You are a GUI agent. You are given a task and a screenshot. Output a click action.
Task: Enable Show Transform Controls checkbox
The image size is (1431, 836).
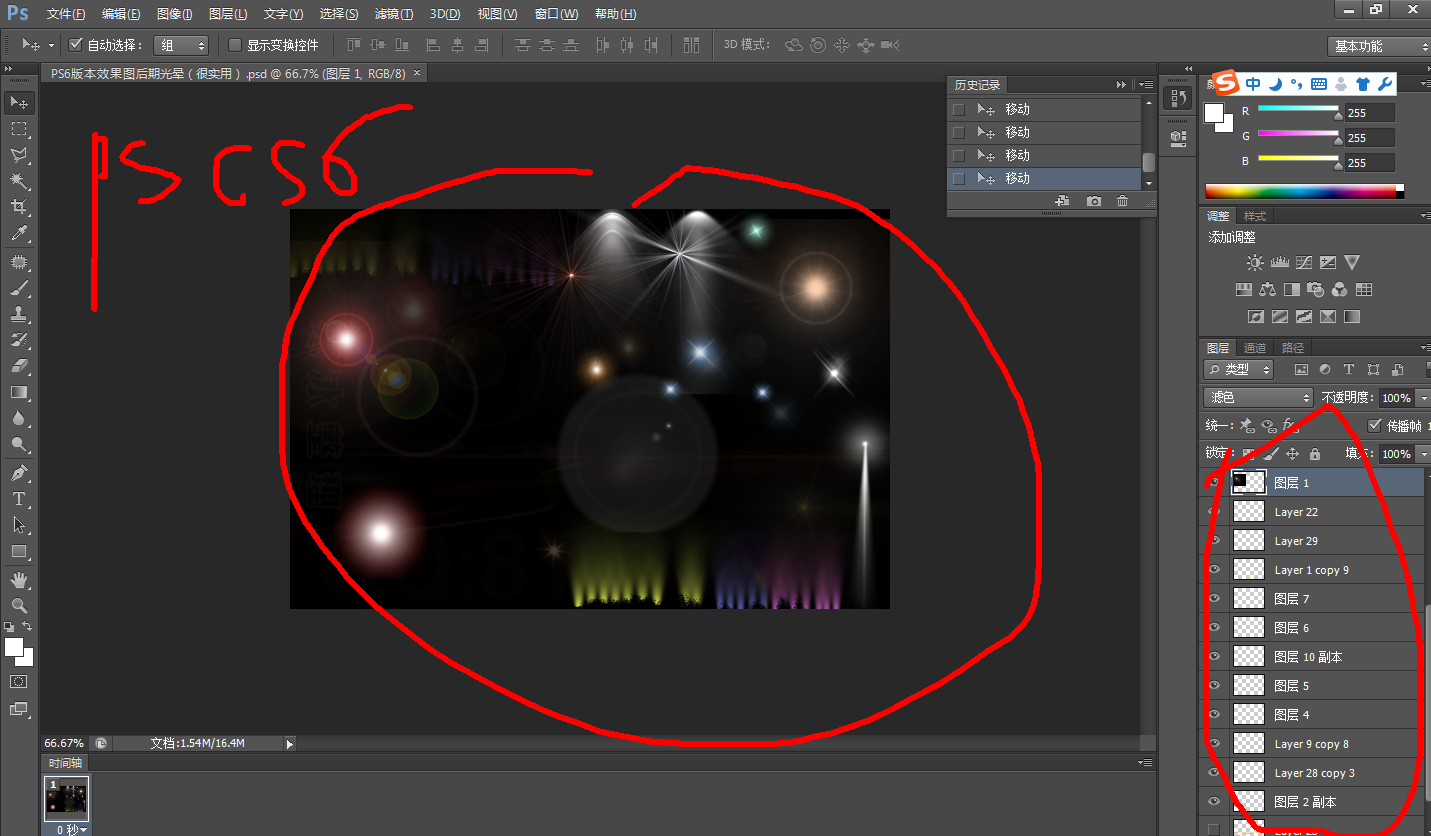[x=235, y=45]
